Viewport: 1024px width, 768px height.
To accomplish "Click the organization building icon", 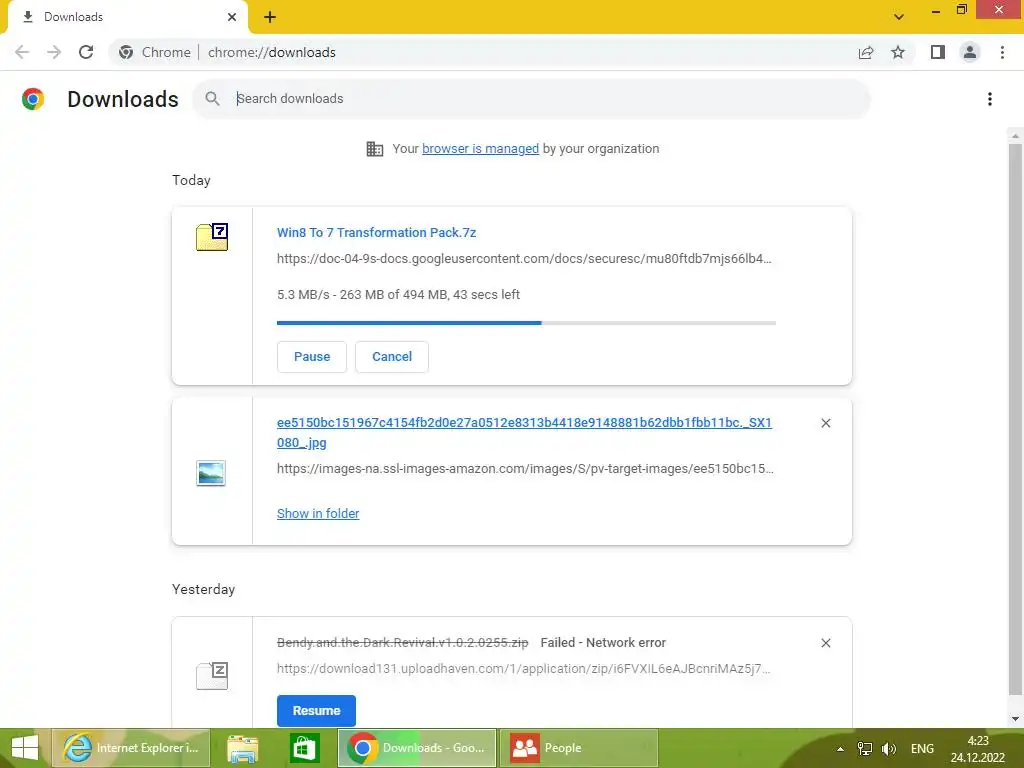I will tap(375, 149).
